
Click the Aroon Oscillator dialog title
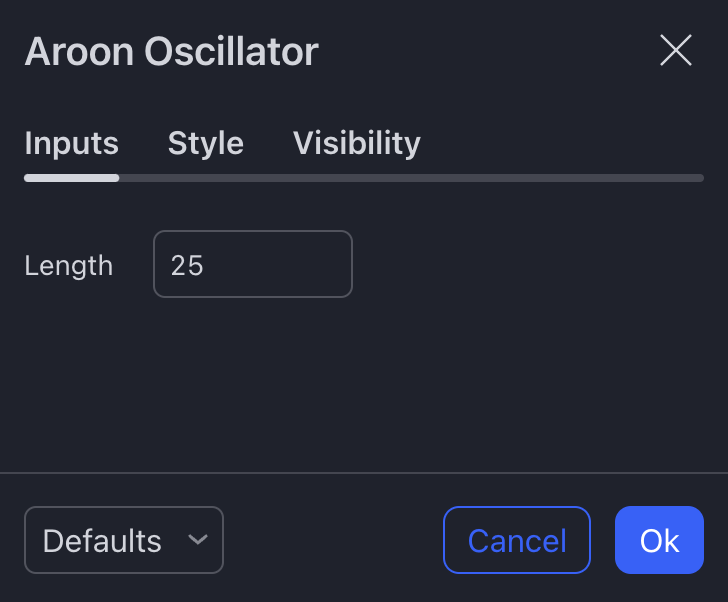171,51
